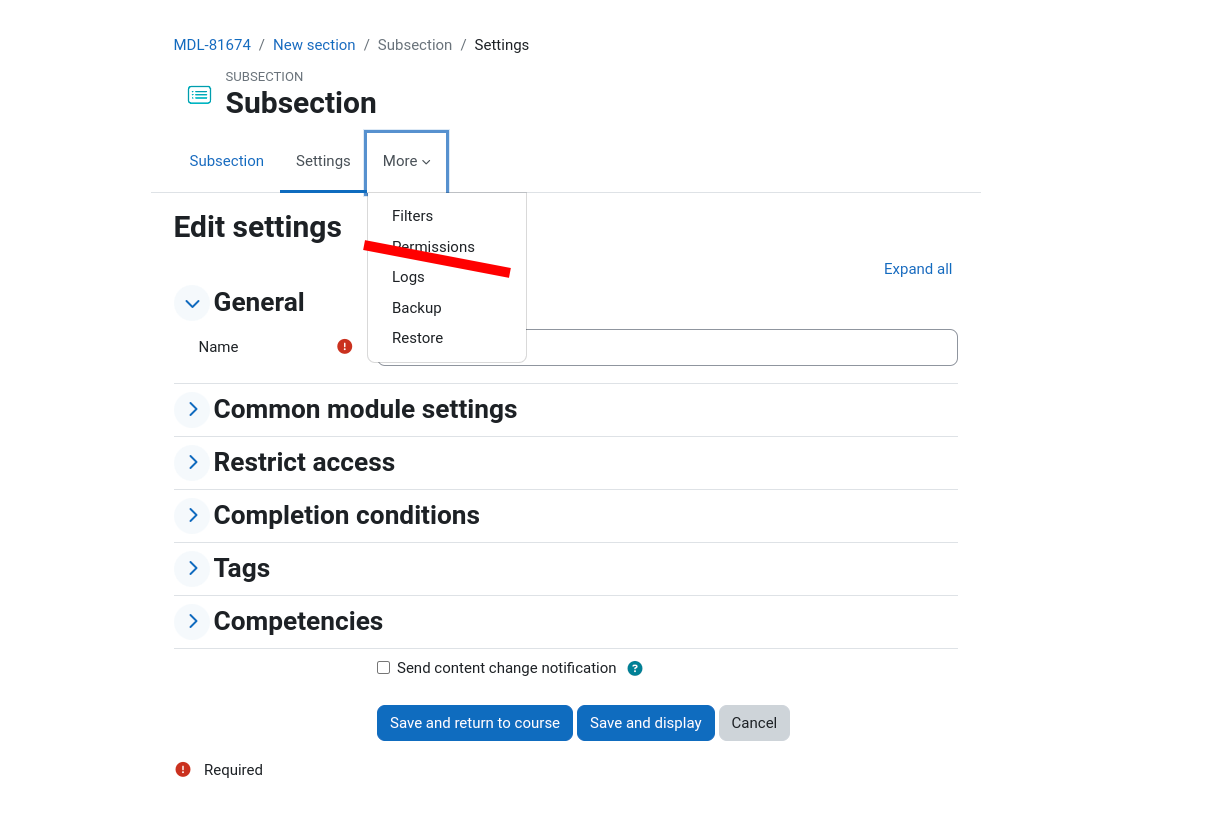Expand the Tags section chevron
1228x815 pixels.
[192, 568]
